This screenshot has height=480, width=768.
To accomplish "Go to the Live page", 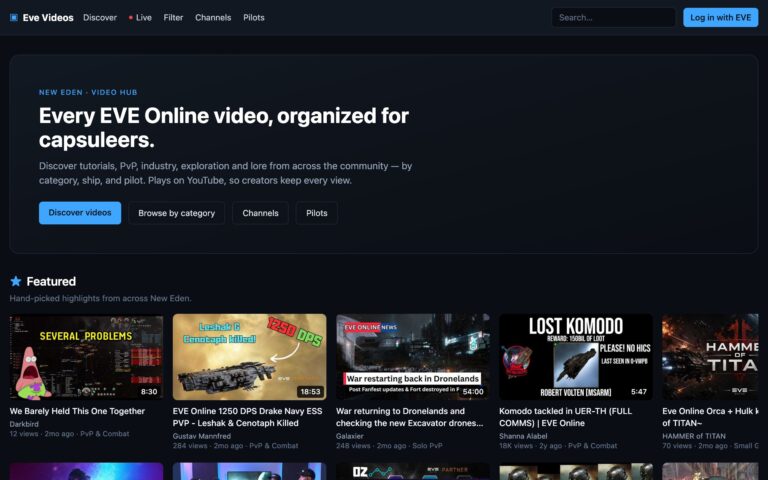I will [140, 18].
